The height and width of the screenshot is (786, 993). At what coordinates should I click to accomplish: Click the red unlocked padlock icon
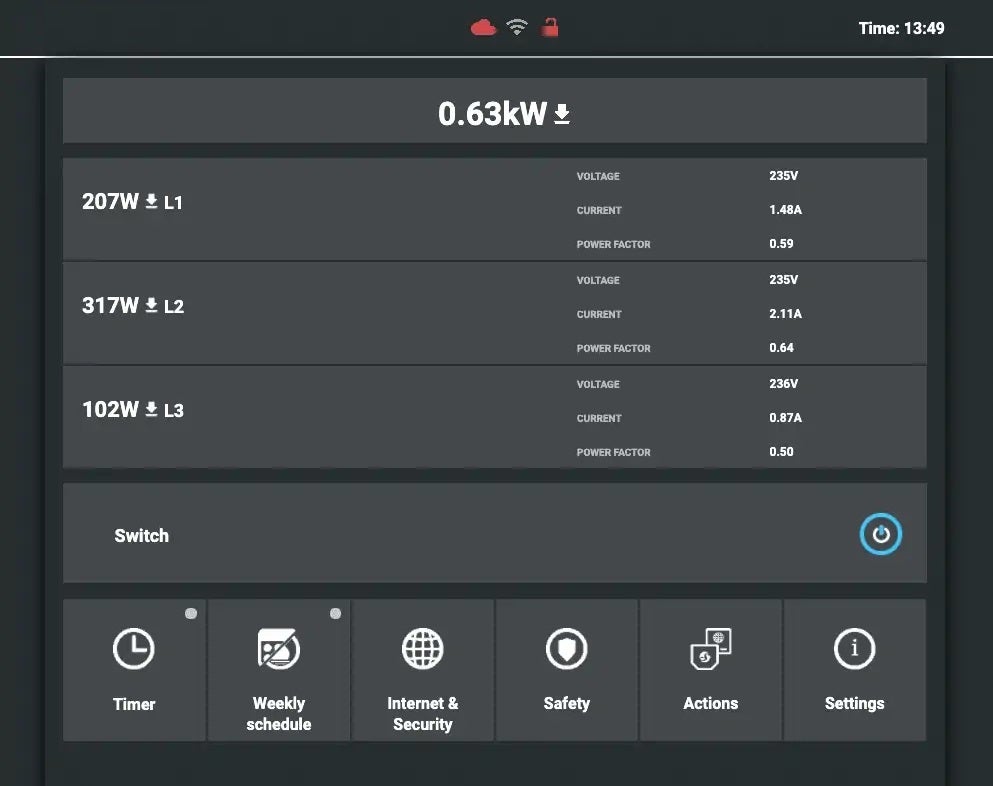tap(550, 27)
